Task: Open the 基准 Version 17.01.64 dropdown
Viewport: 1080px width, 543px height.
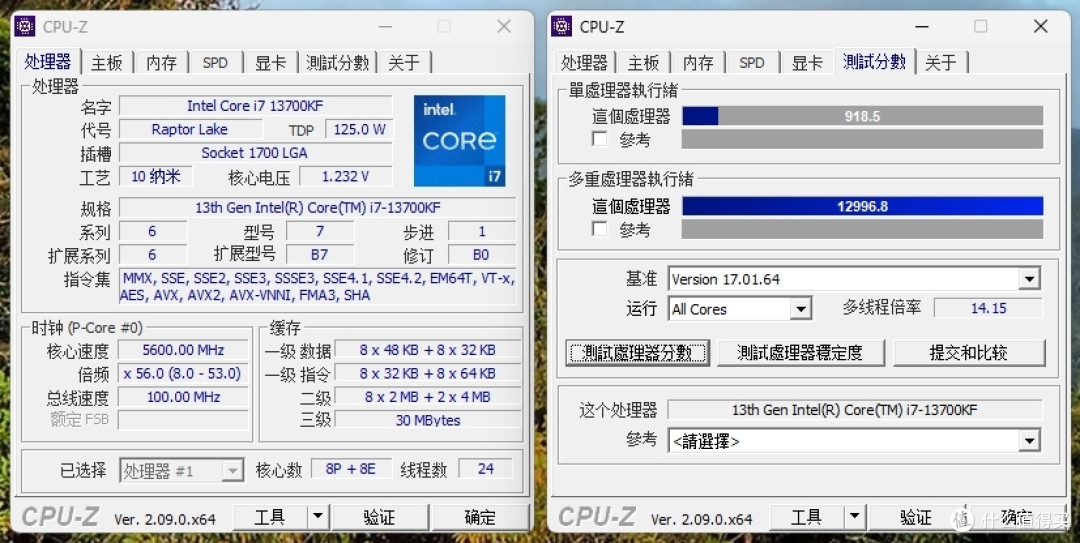Action: (x=1030, y=279)
